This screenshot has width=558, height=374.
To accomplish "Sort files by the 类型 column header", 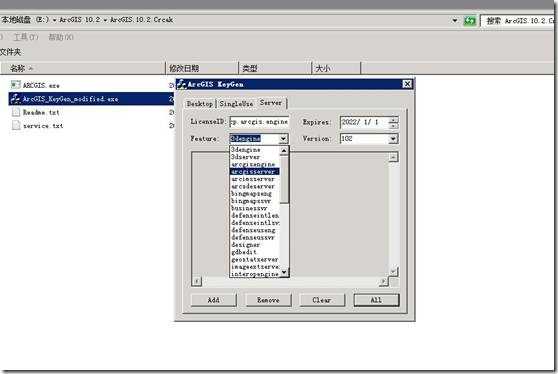I will [275, 68].
